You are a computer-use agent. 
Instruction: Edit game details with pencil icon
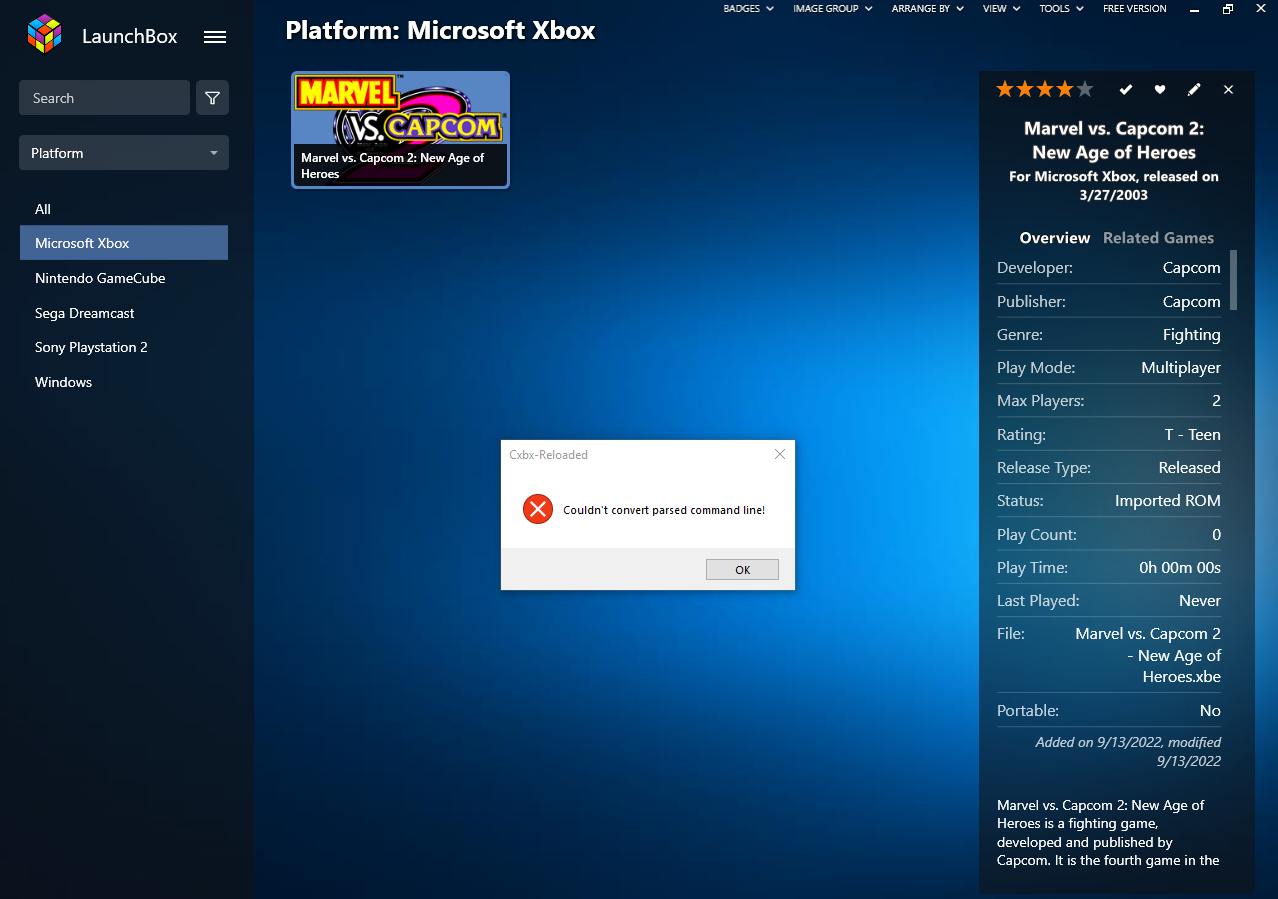point(1194,90)
